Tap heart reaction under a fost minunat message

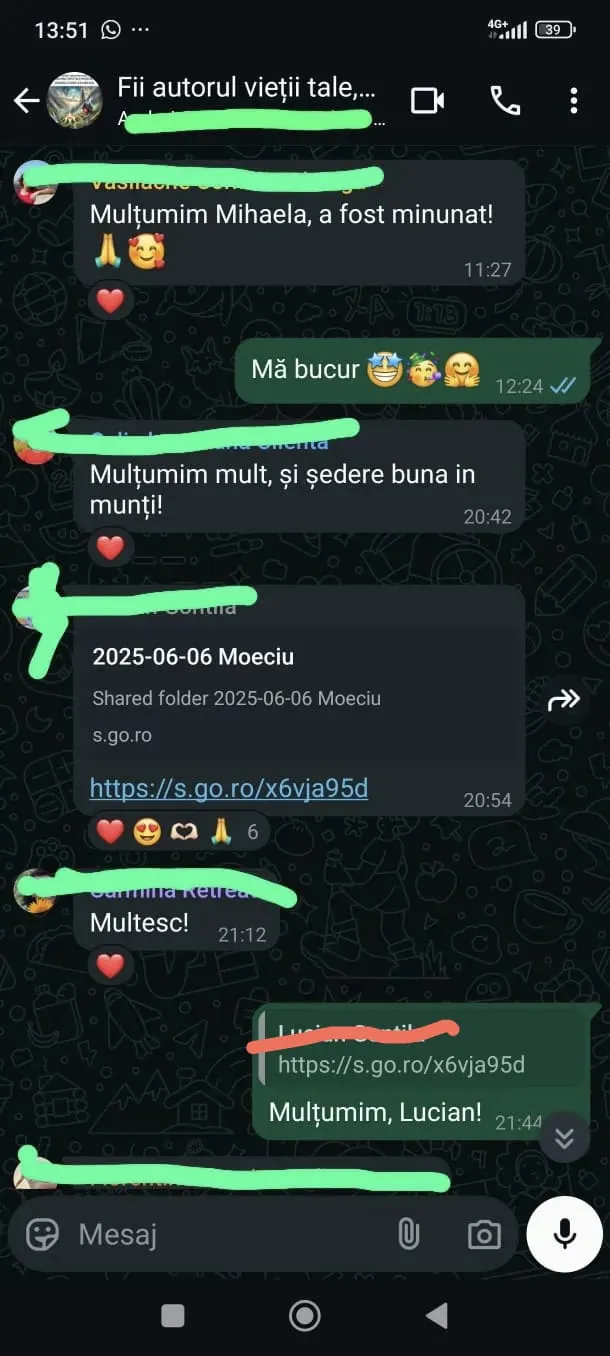coord(110,300)
